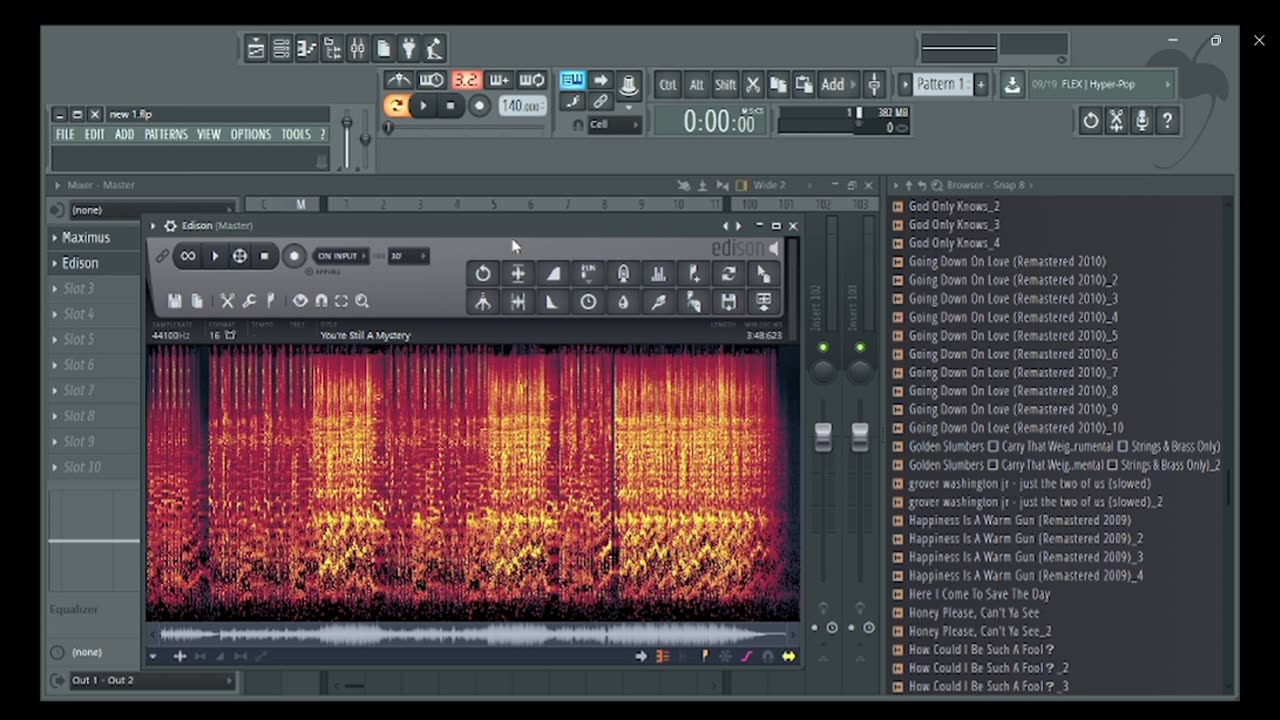Toggle Edison loop infinity button
Screen dimensions: 1280x720
tap(188, 256)
